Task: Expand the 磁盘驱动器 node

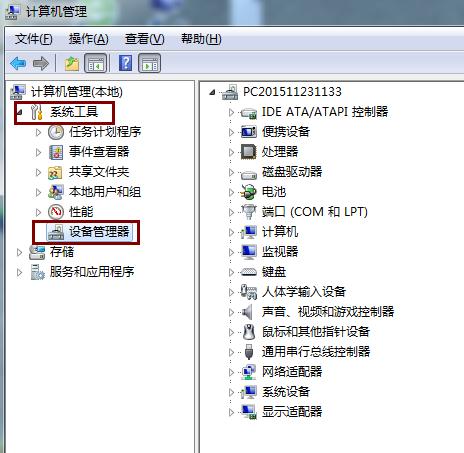Action: (231, 172)
